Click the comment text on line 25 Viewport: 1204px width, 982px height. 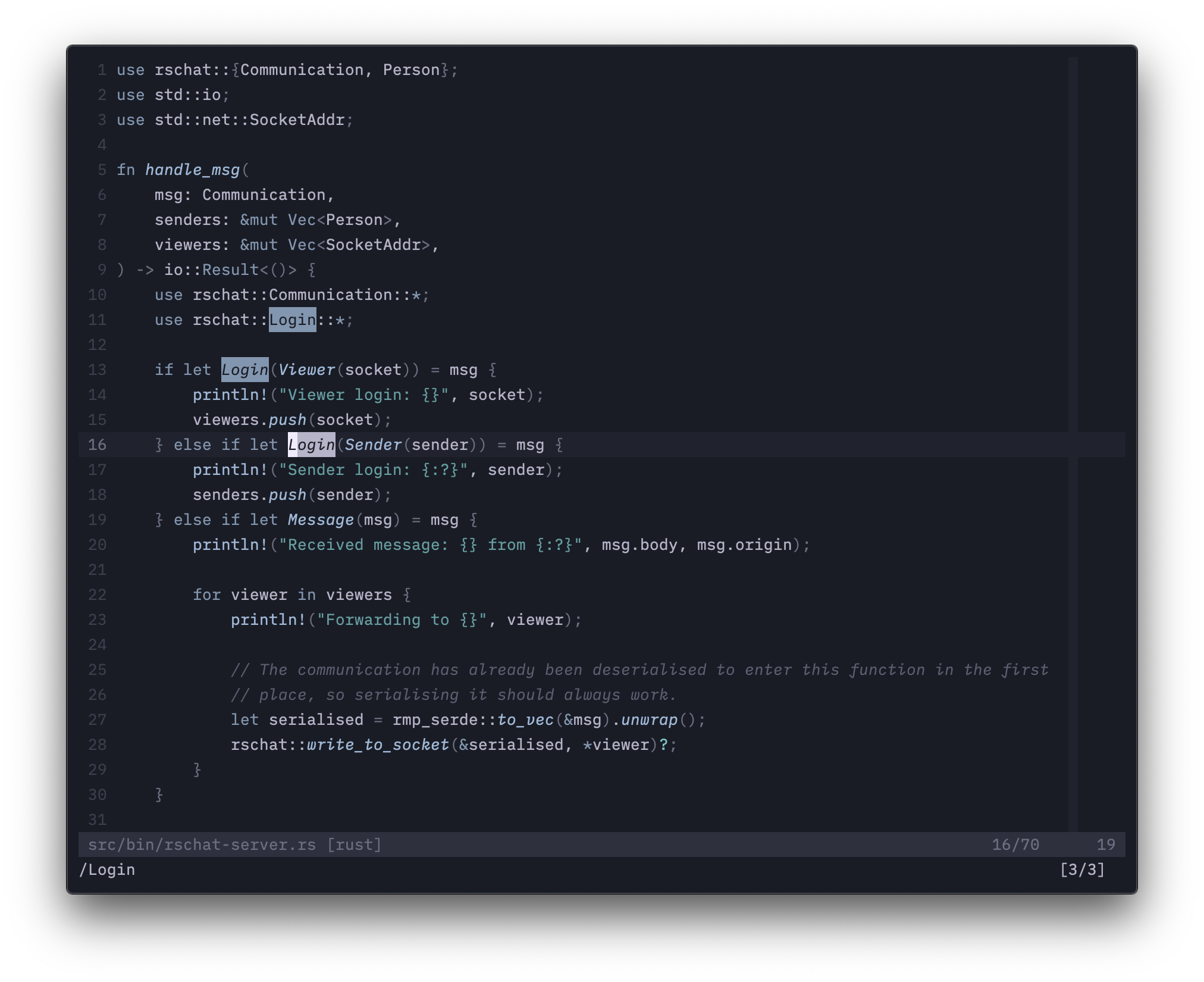(639, 670)
